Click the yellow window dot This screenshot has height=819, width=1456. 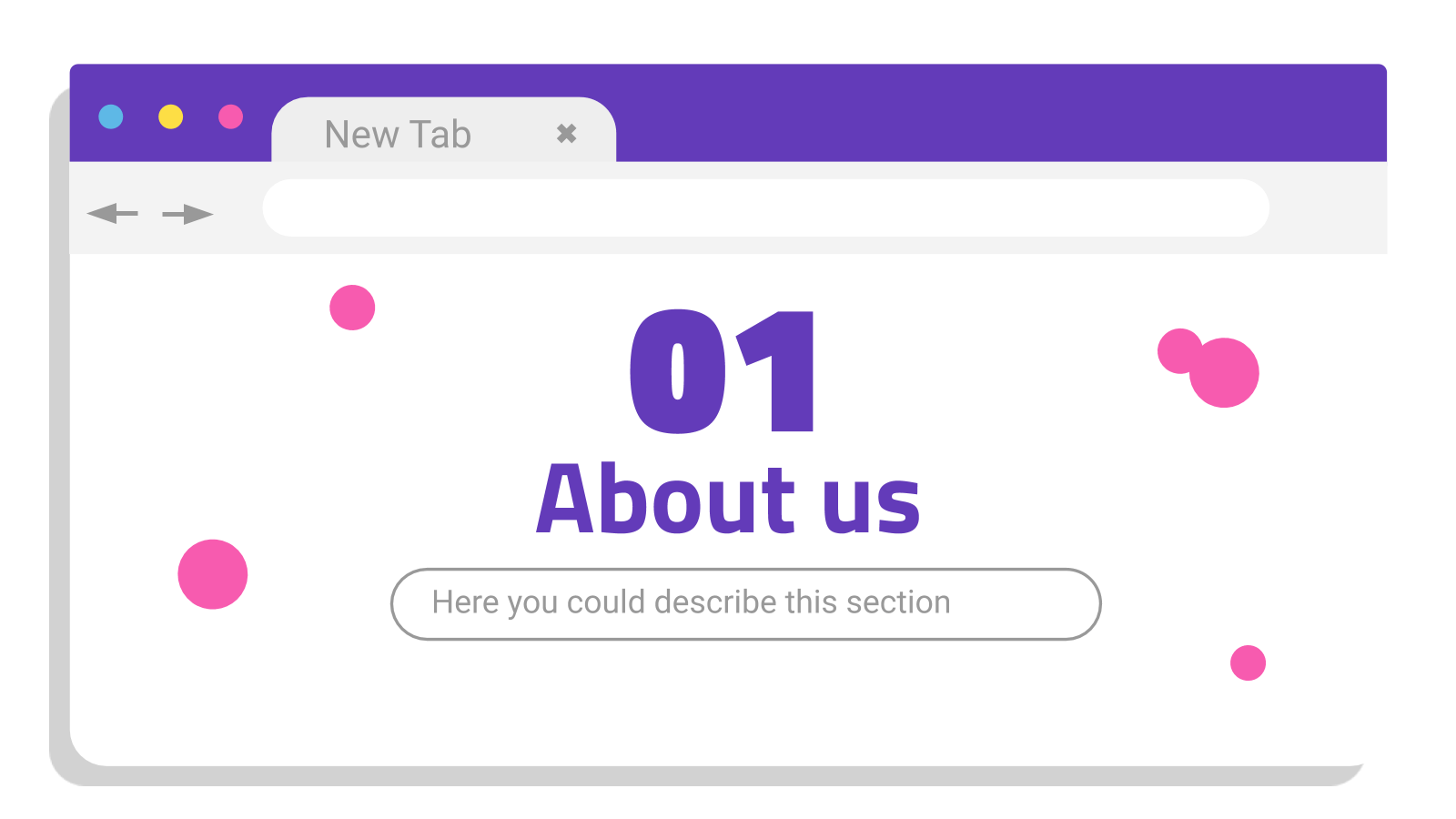171,116
